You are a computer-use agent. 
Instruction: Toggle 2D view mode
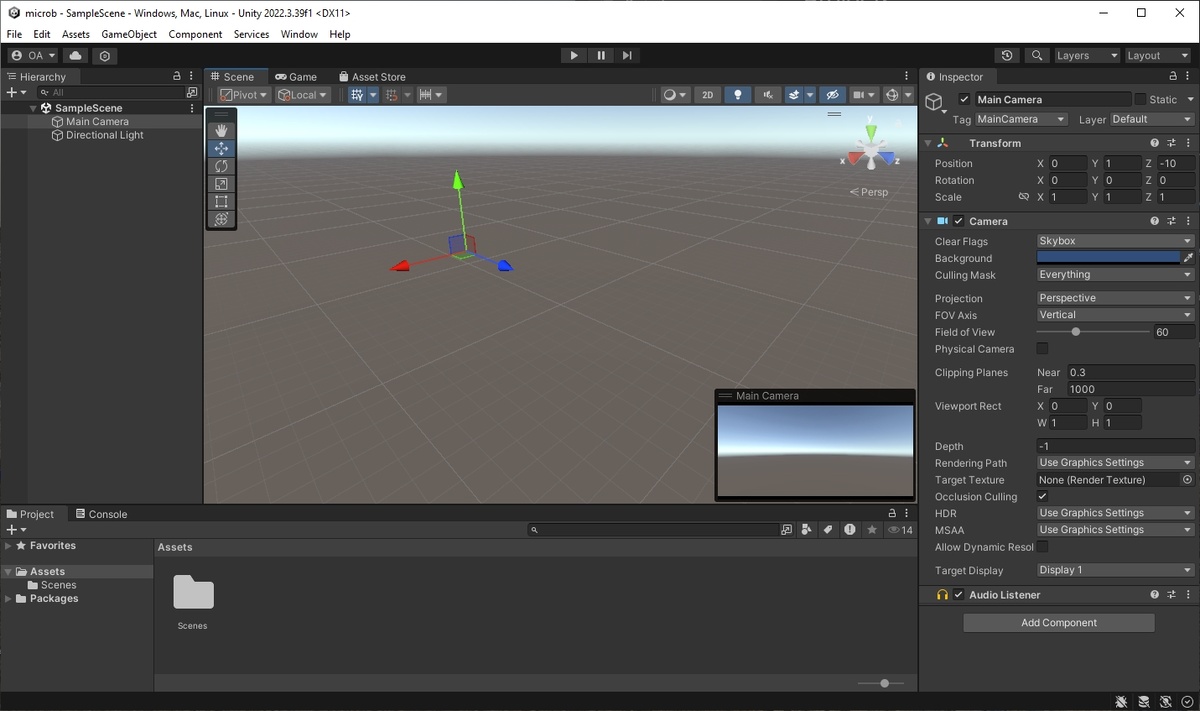(707, 95)
